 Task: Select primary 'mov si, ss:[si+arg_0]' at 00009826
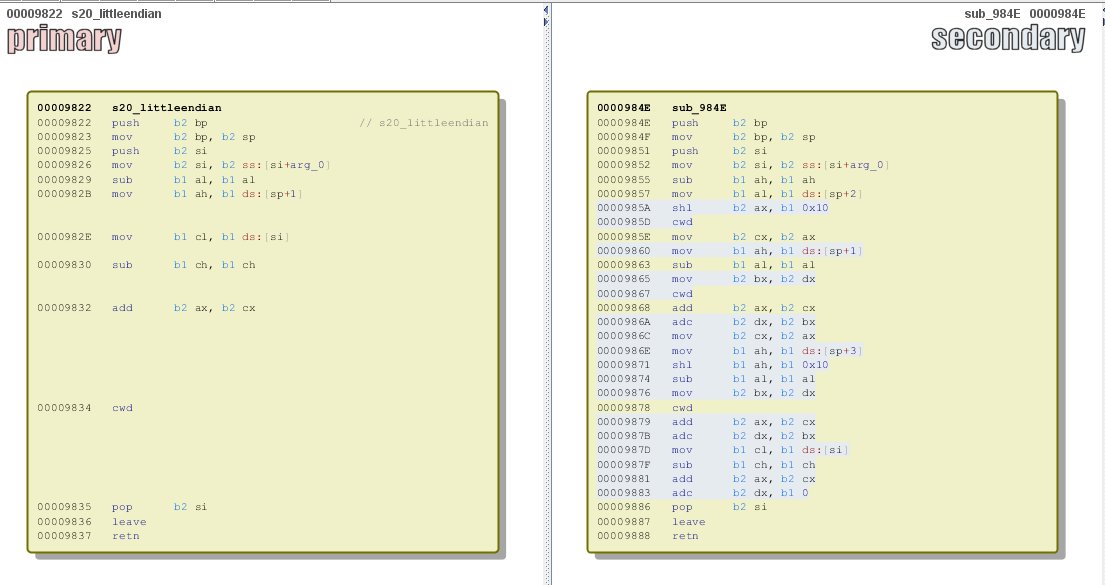click(184, 165)
